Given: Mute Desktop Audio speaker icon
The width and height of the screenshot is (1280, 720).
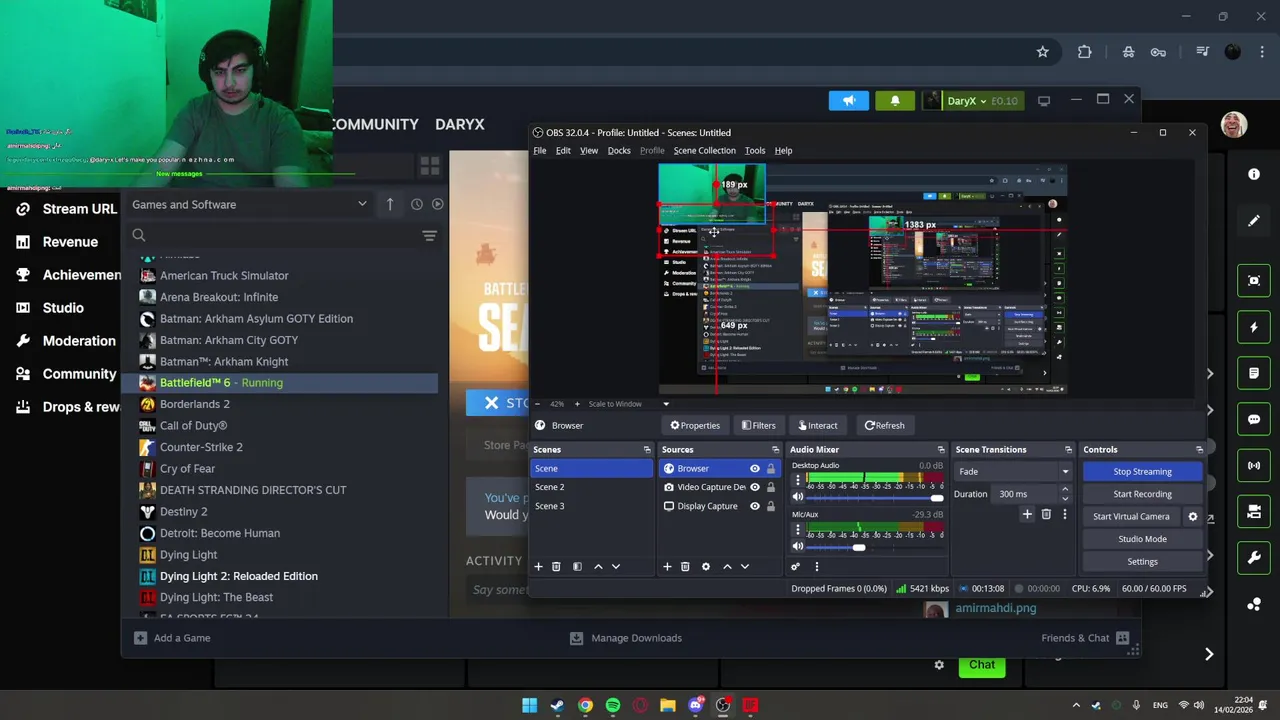Looking at the screenshot, I should click(797, 497).
